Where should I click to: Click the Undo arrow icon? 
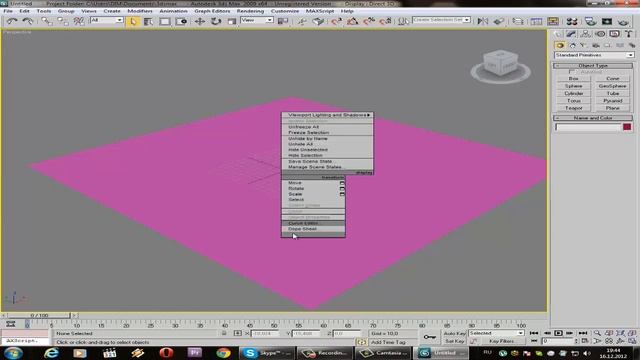click(12, 21)
